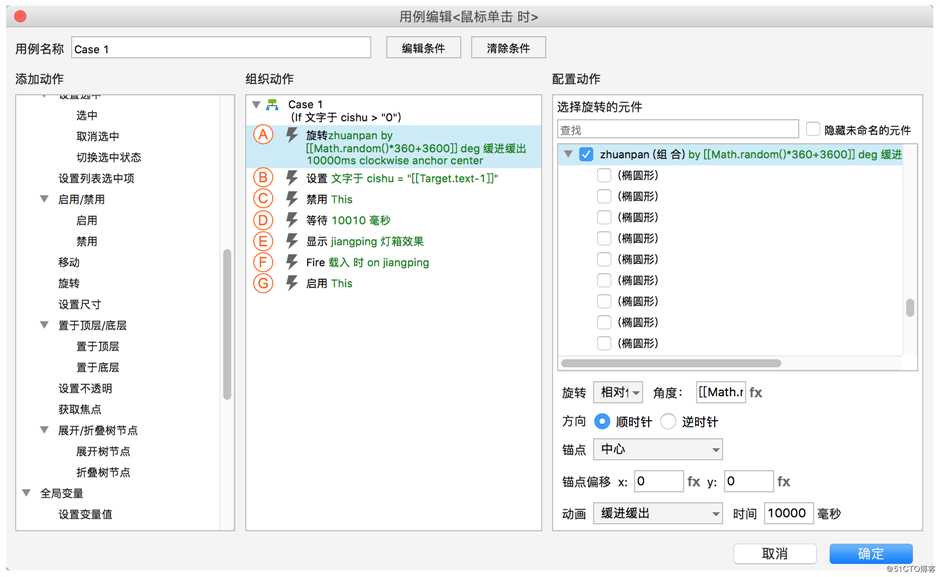The image size is (940, 577).
Task: Enable the 隐藏未命名的元件 checkbox
Action: 813,129
